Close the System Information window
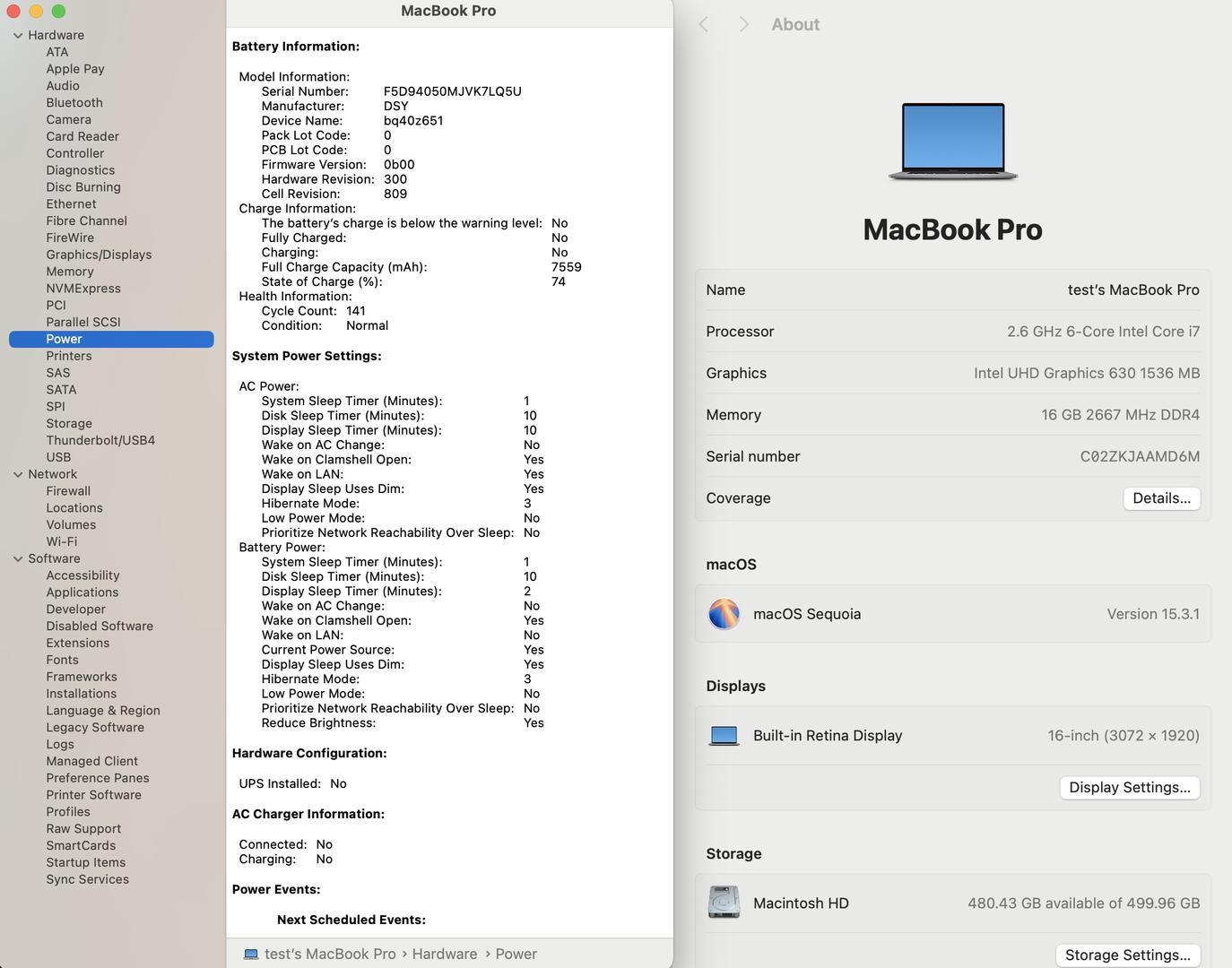Screen dimensions: 1232x968 click(x=13, y=11)
